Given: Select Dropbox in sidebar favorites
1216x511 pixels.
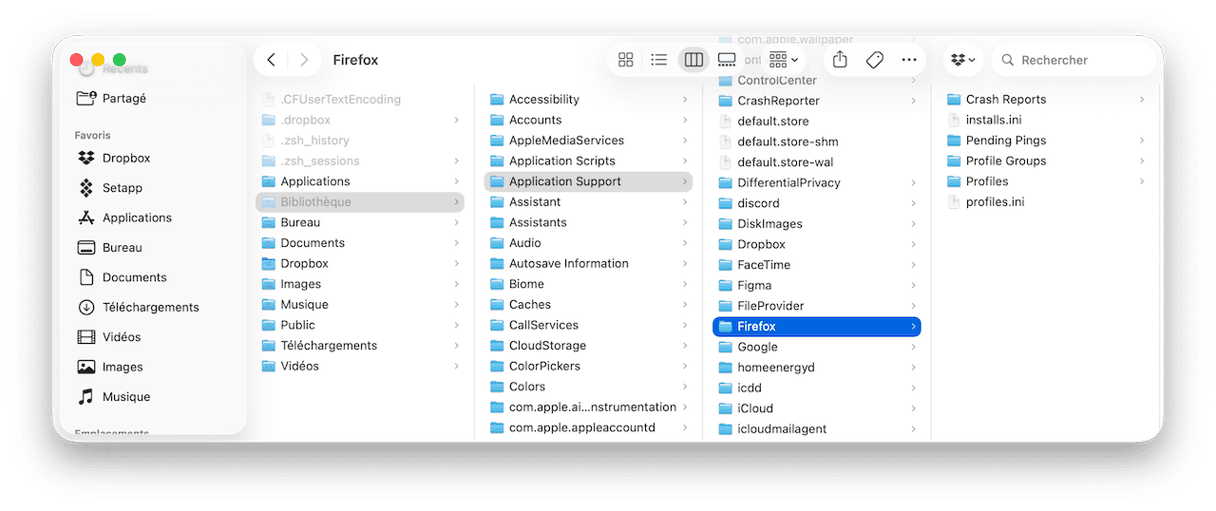Looking at the screenshot, I should (126, 158).
